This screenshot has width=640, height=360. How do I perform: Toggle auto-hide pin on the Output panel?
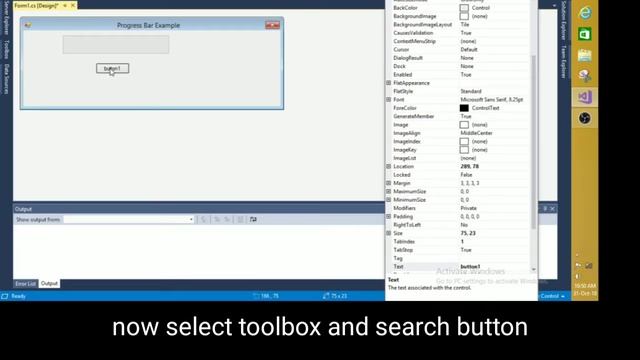[545, 209]
